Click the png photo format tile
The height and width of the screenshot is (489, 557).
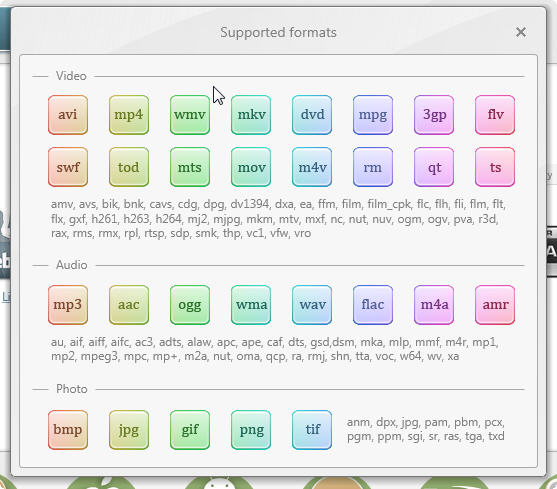click(x=251, y=430)
